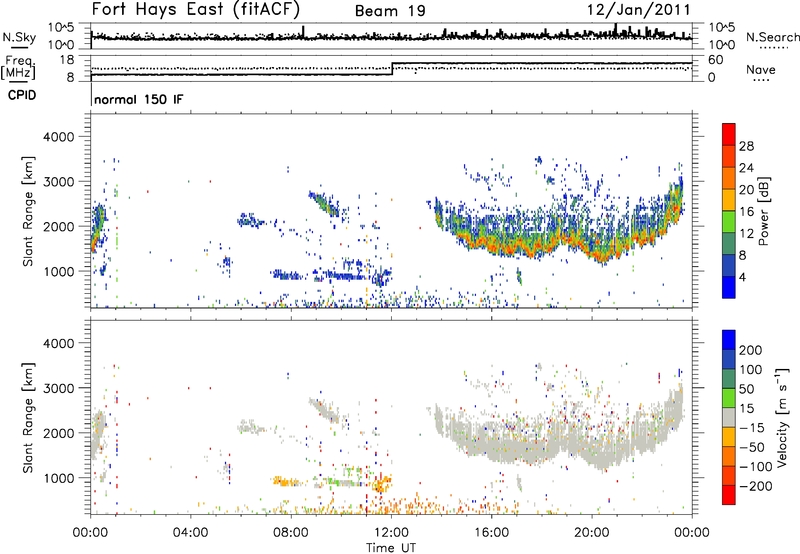Click '4000' on the power panel range axis
This screenshot has width=800, height=554.
pyautogui.click(x=58, y=137)
